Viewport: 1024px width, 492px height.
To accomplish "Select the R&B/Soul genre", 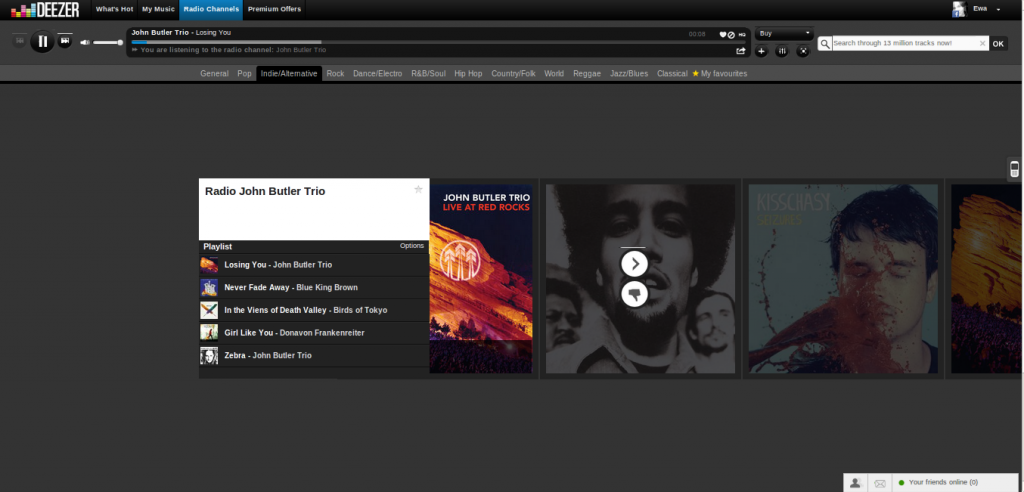I will [428, 74].
